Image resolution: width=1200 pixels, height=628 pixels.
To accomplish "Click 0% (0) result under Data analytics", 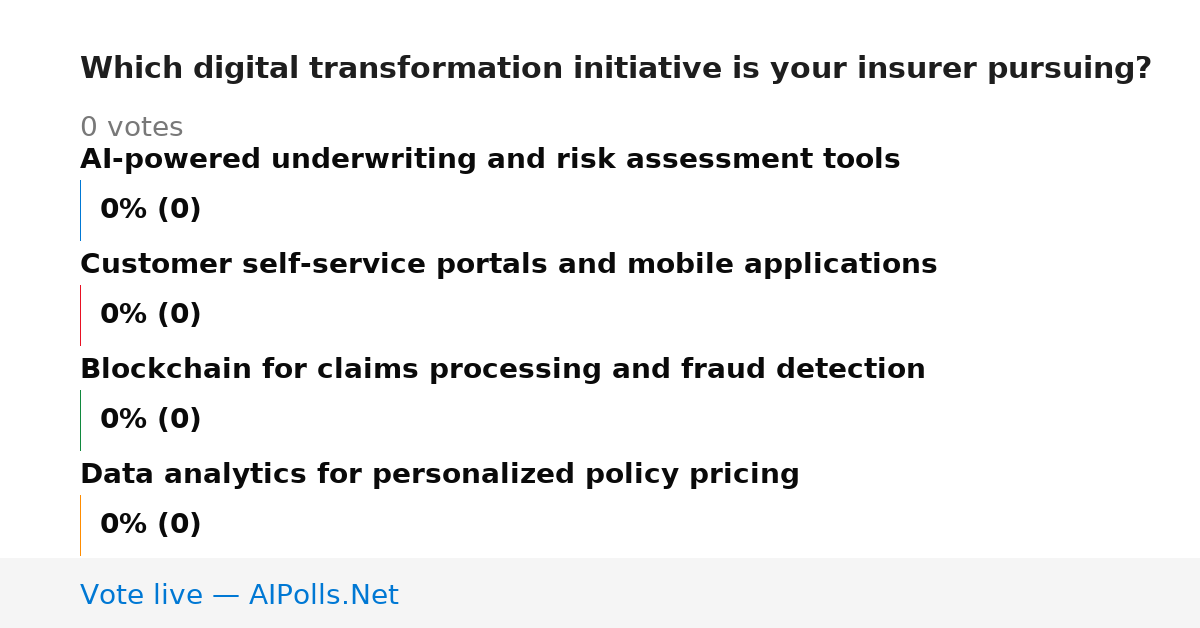I will pyautogui.click(x=150, y=525).
